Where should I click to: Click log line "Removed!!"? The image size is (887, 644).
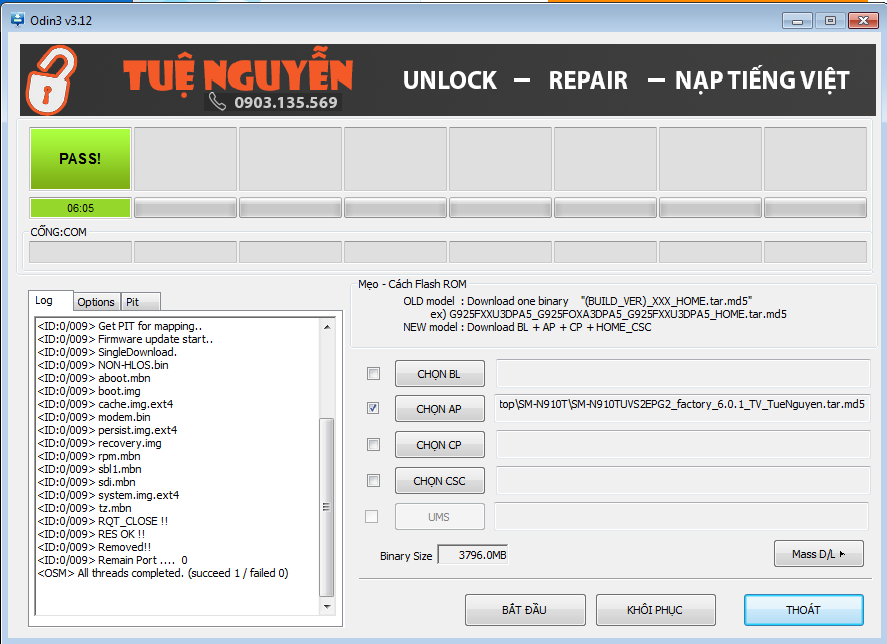tap(94, 547)
